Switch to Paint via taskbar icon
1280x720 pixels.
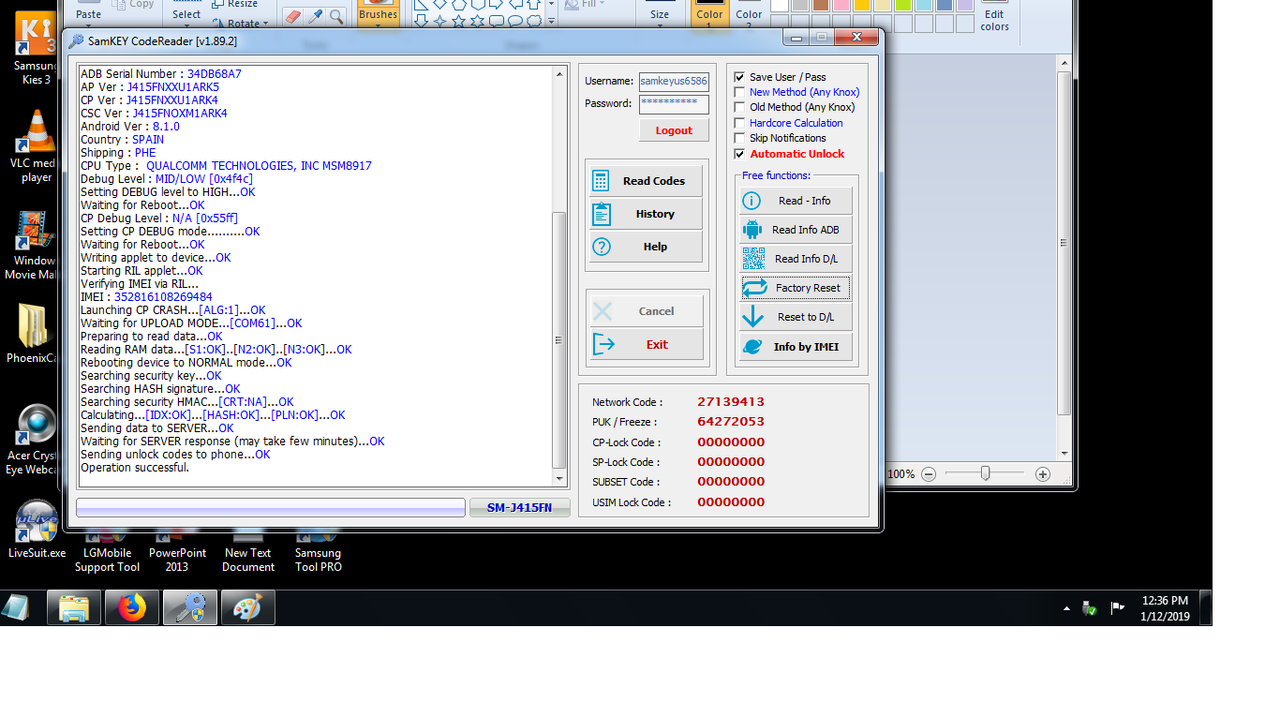(248, 608)
